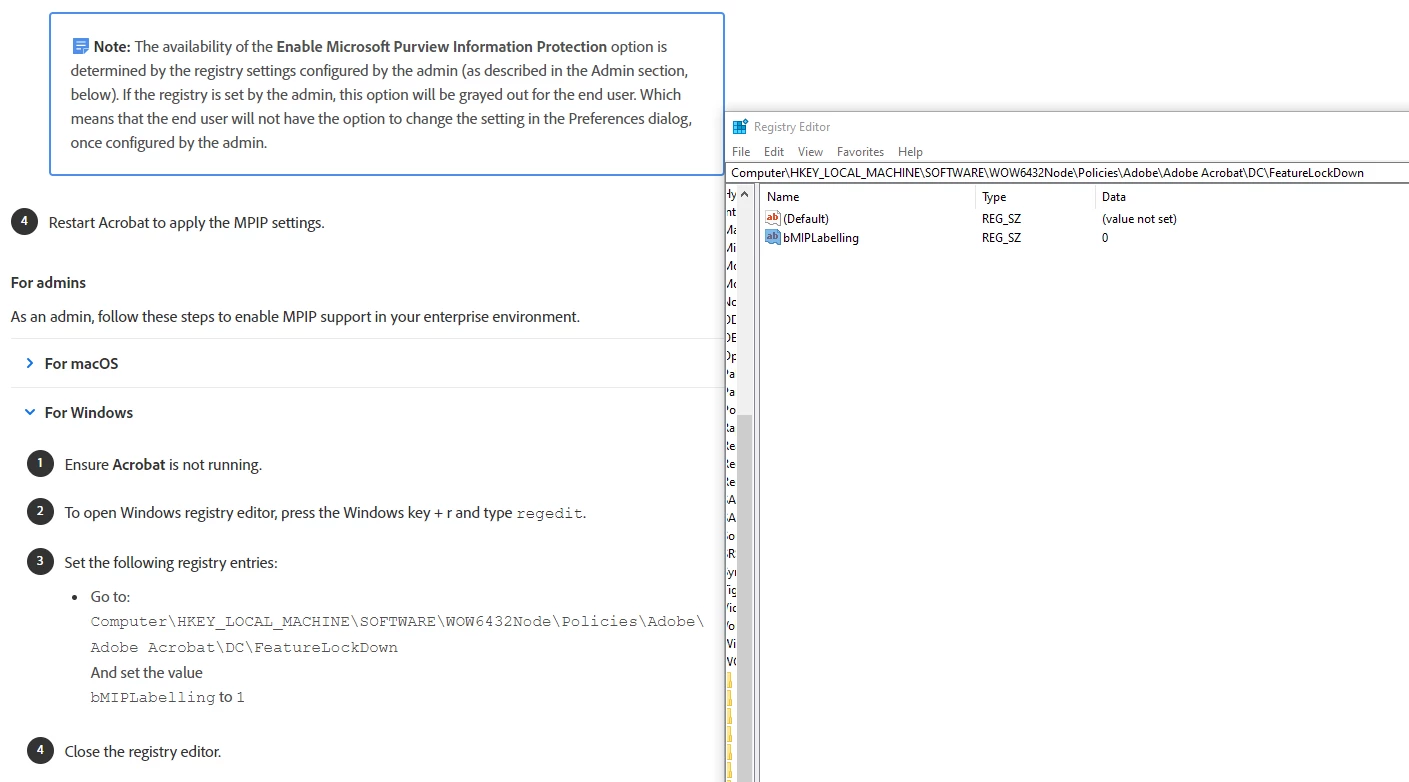Select the bMIPLabelling value icon
This screenshot has height=782, width=1409.
[772, 237]
